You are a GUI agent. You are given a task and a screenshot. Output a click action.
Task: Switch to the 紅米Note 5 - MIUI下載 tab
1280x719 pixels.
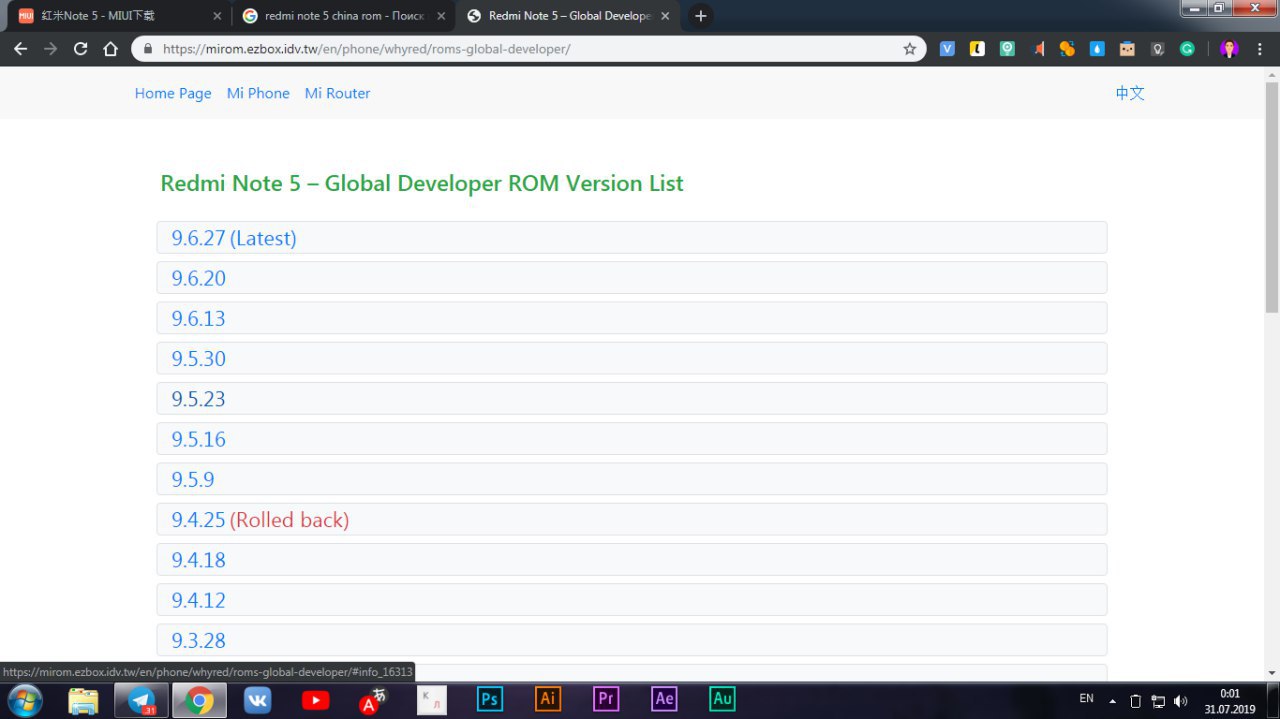pyautogui.click(x=120, y=16)
